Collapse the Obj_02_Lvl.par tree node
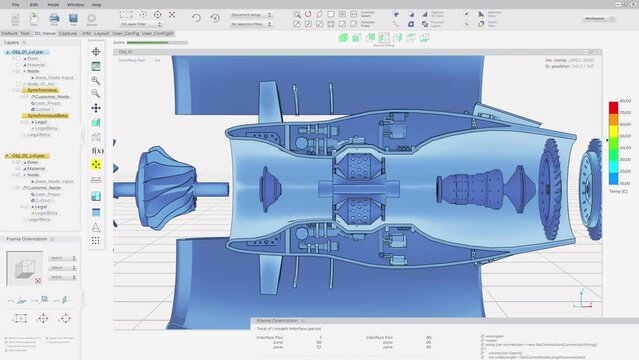Viewport: 639px width, 360px height. click(x=7, y=156)
